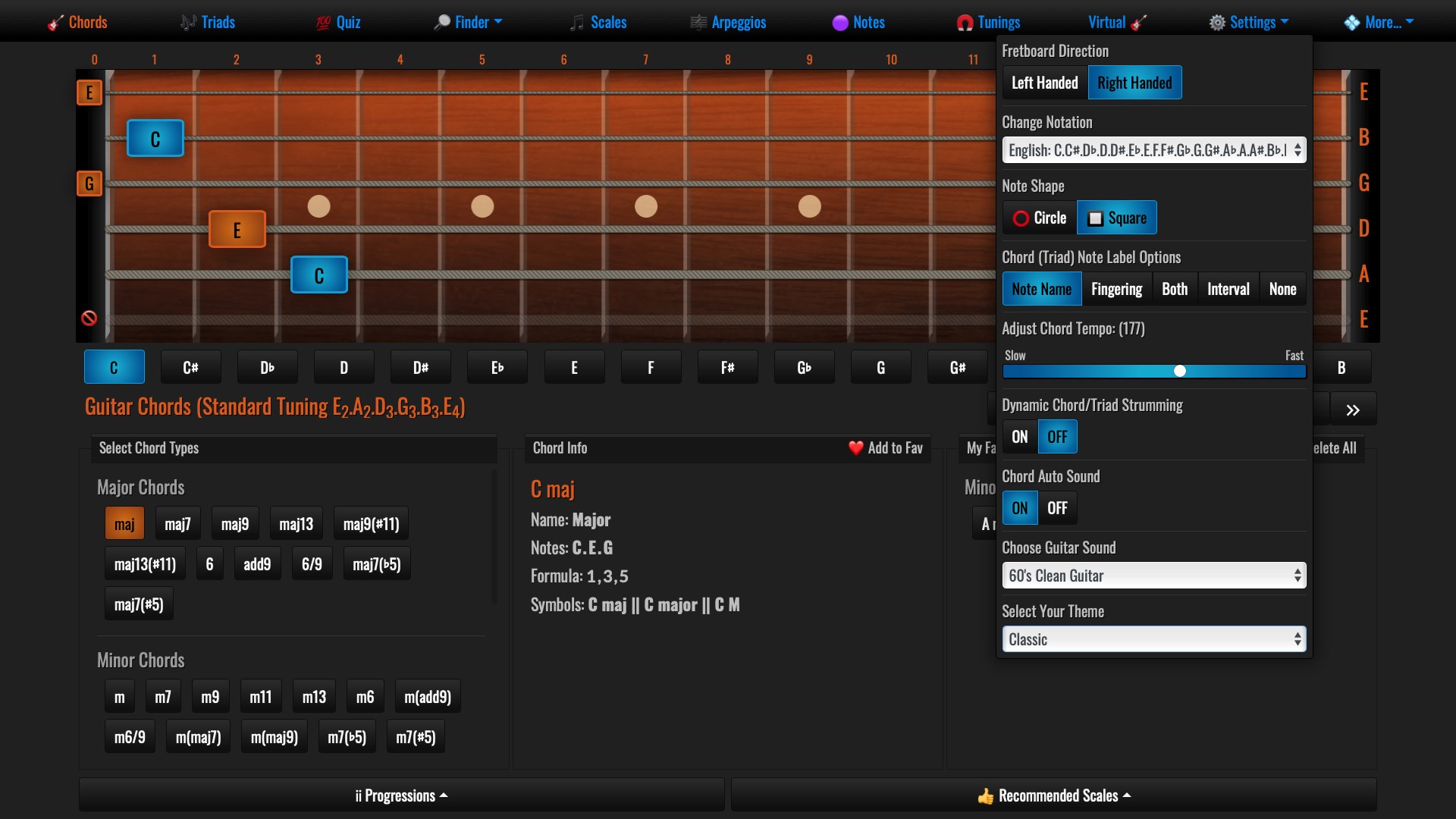Click the blue C note on B string

coord(155,139)
